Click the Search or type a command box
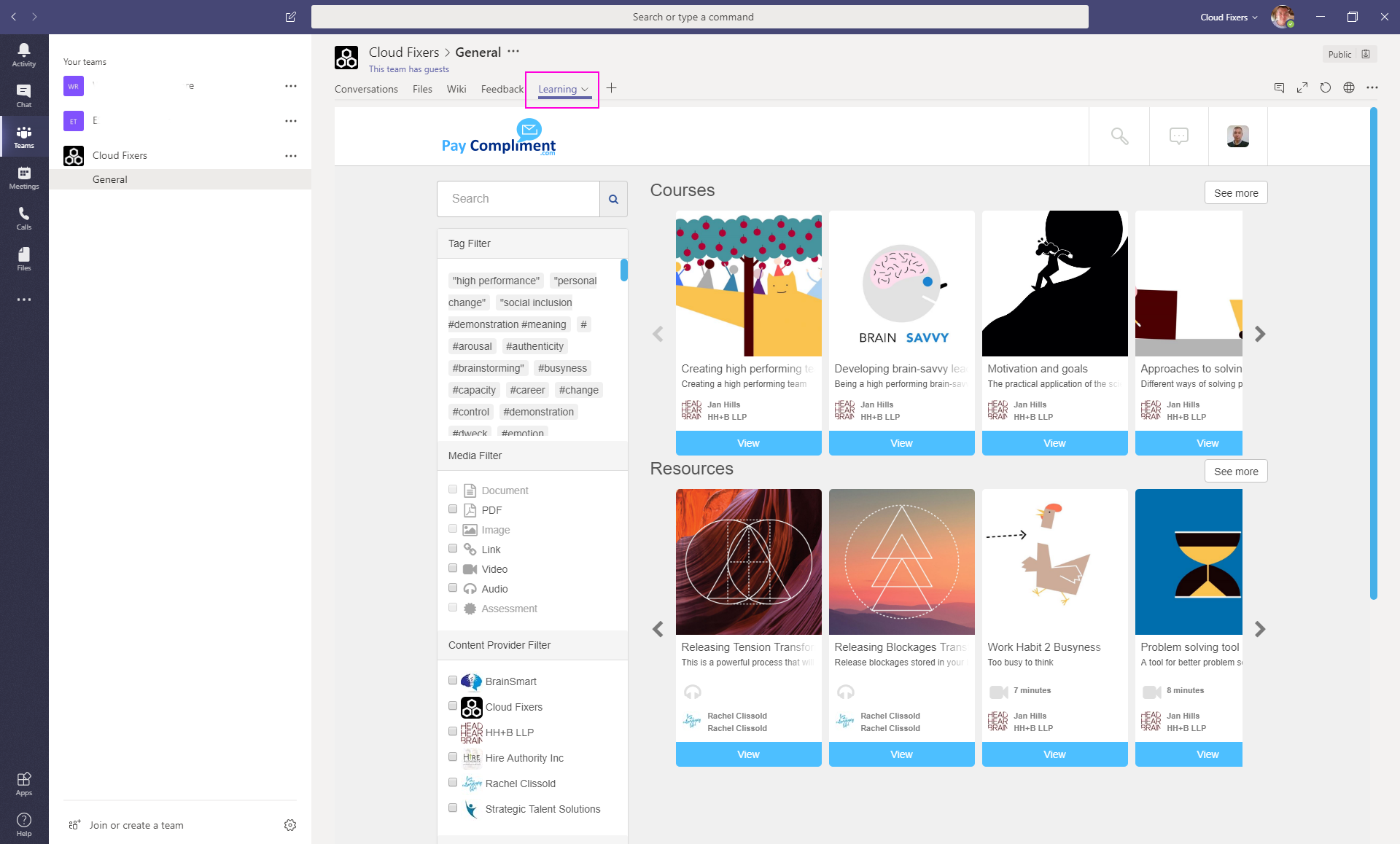 (699, 17)
